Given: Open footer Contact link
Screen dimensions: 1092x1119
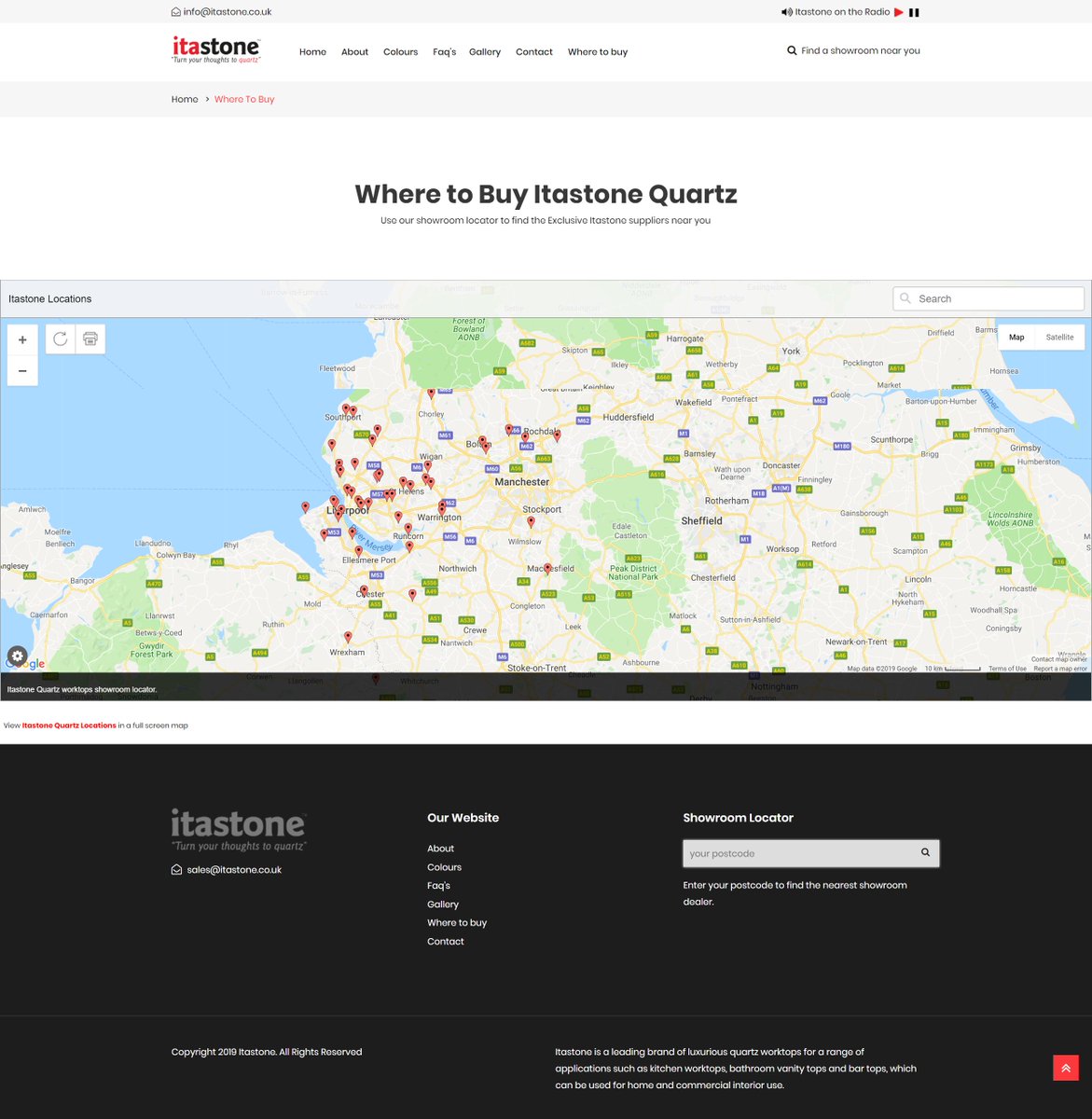Looking at the screenshot, I should 446,942.
